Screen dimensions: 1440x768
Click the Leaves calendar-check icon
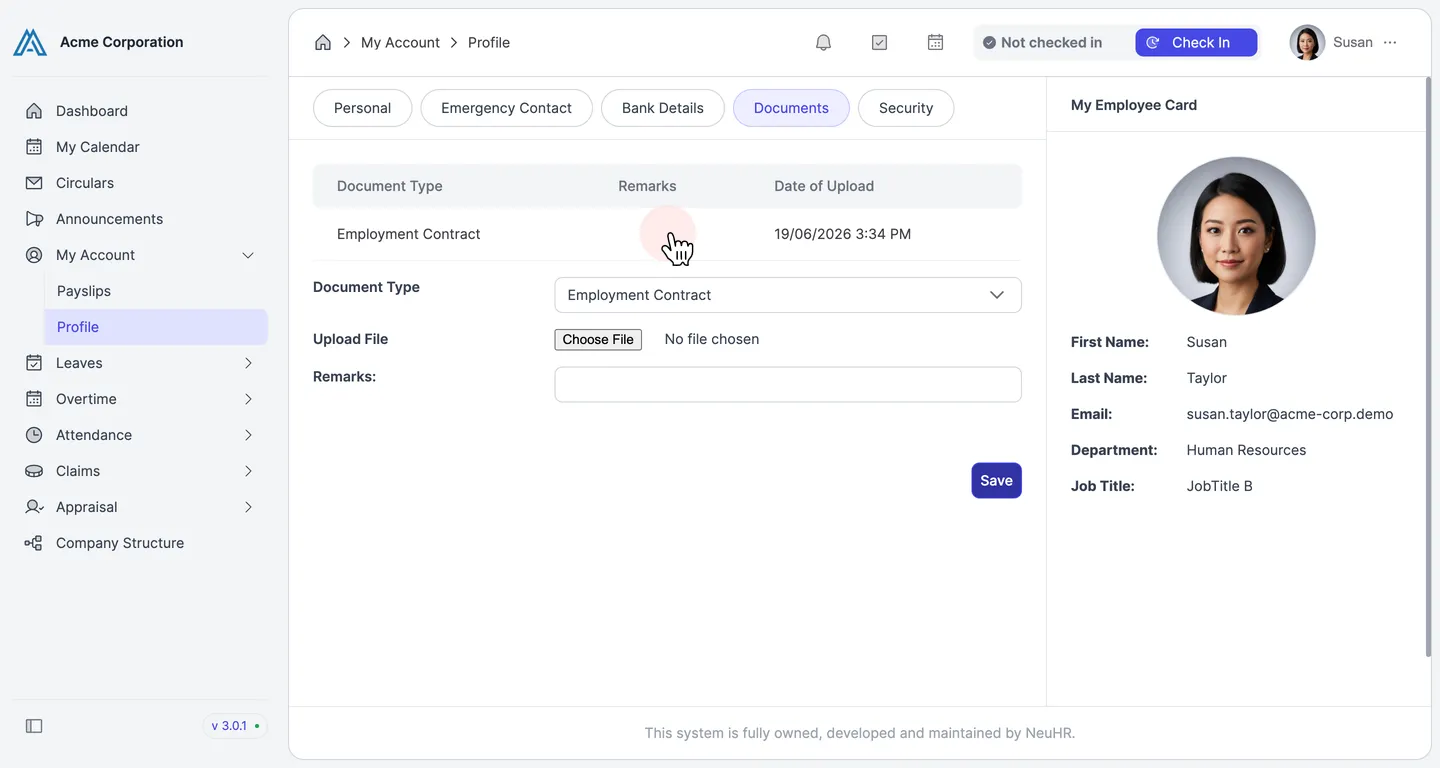pos(34,363)
